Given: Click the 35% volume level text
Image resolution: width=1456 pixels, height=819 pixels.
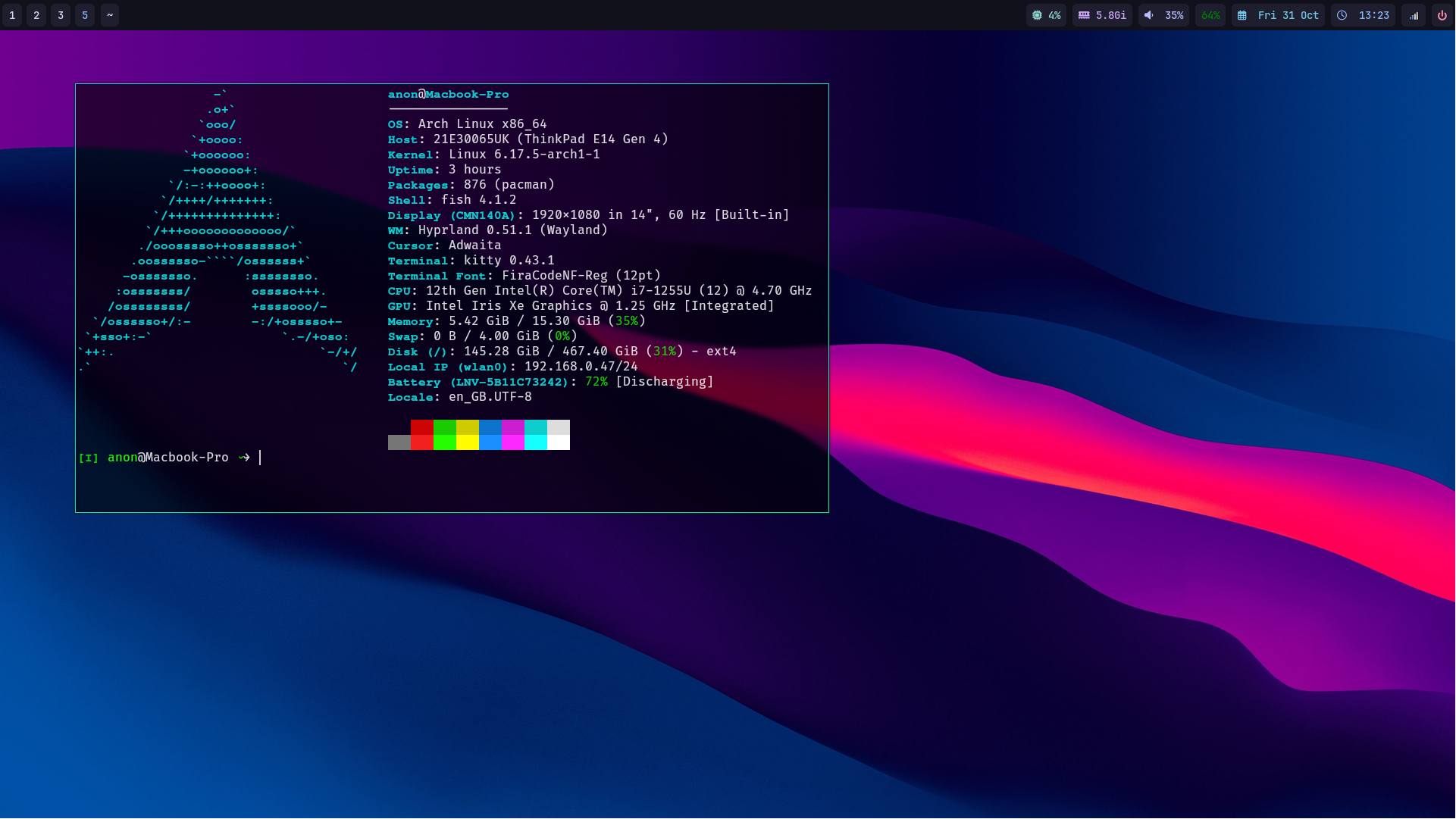Looking at the screenshot, I should tap(1174, 15).
